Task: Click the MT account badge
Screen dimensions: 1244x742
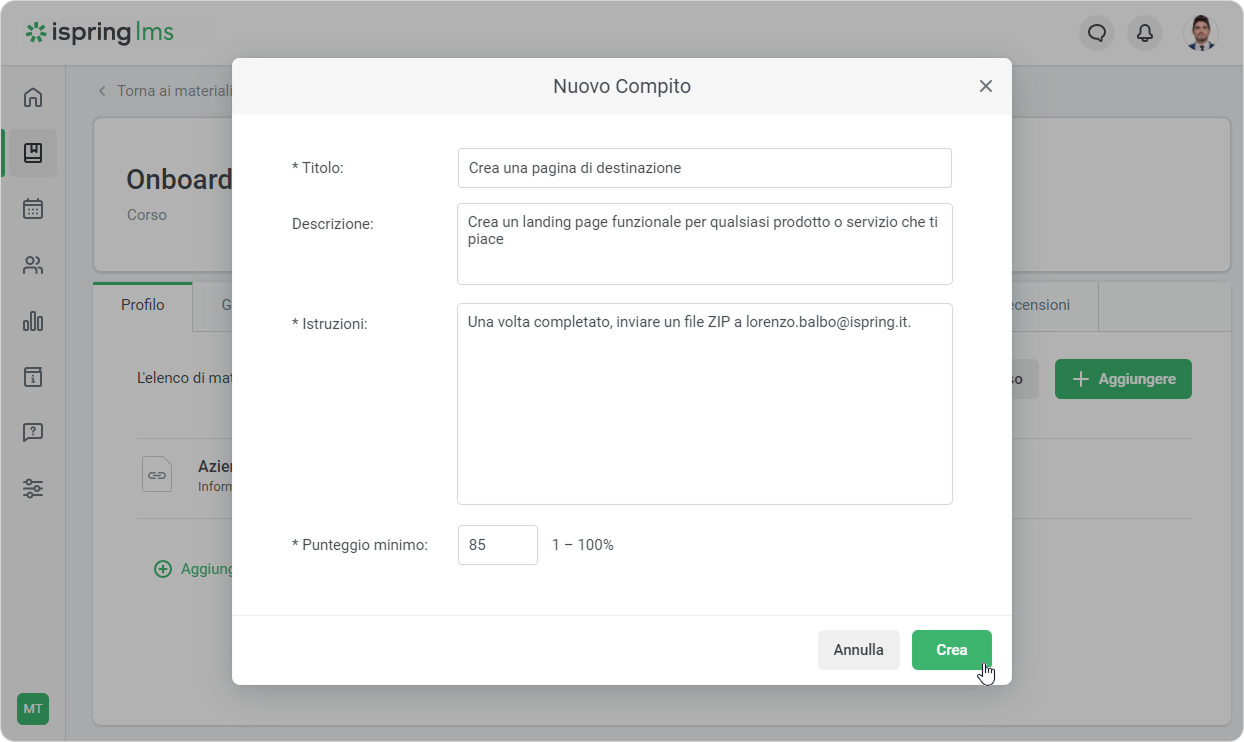Action: (33, 709)
